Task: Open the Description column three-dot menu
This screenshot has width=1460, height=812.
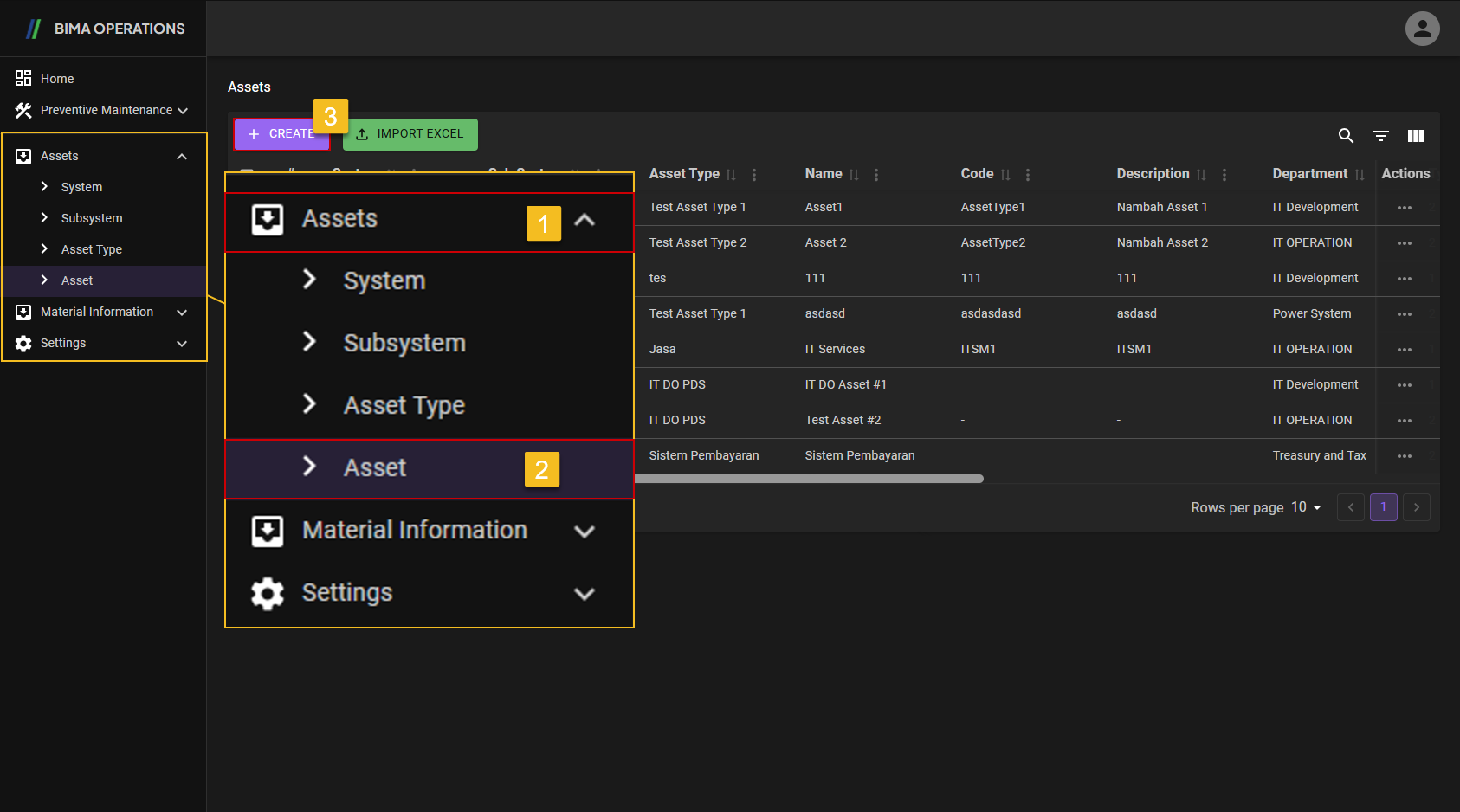Action: pyautogui.click(x=1224, y=175)
